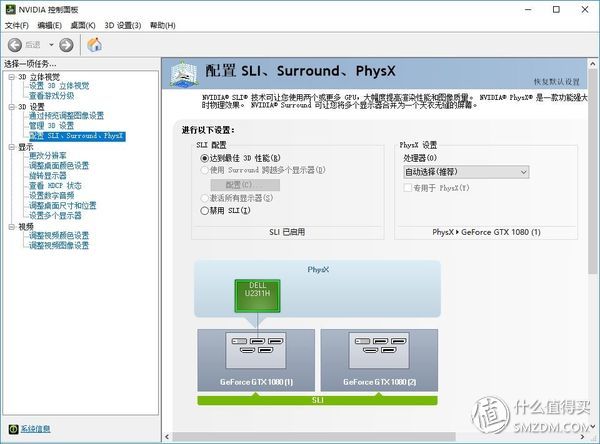The image size is (600, 444).
Task: Click 选择一项任务... heading
Action: [30, 64]
